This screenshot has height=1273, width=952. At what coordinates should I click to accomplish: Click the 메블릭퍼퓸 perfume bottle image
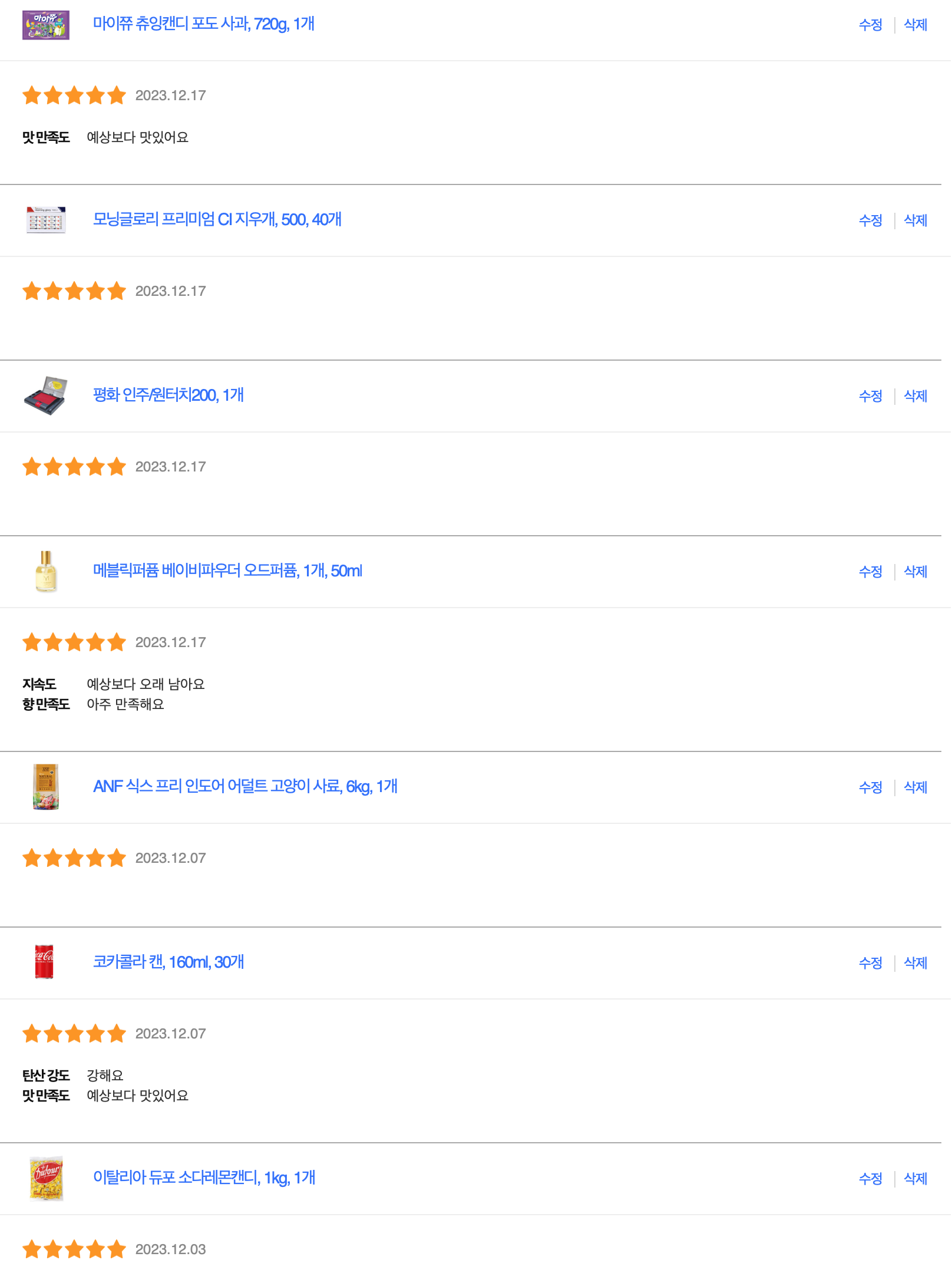point(46,571)
